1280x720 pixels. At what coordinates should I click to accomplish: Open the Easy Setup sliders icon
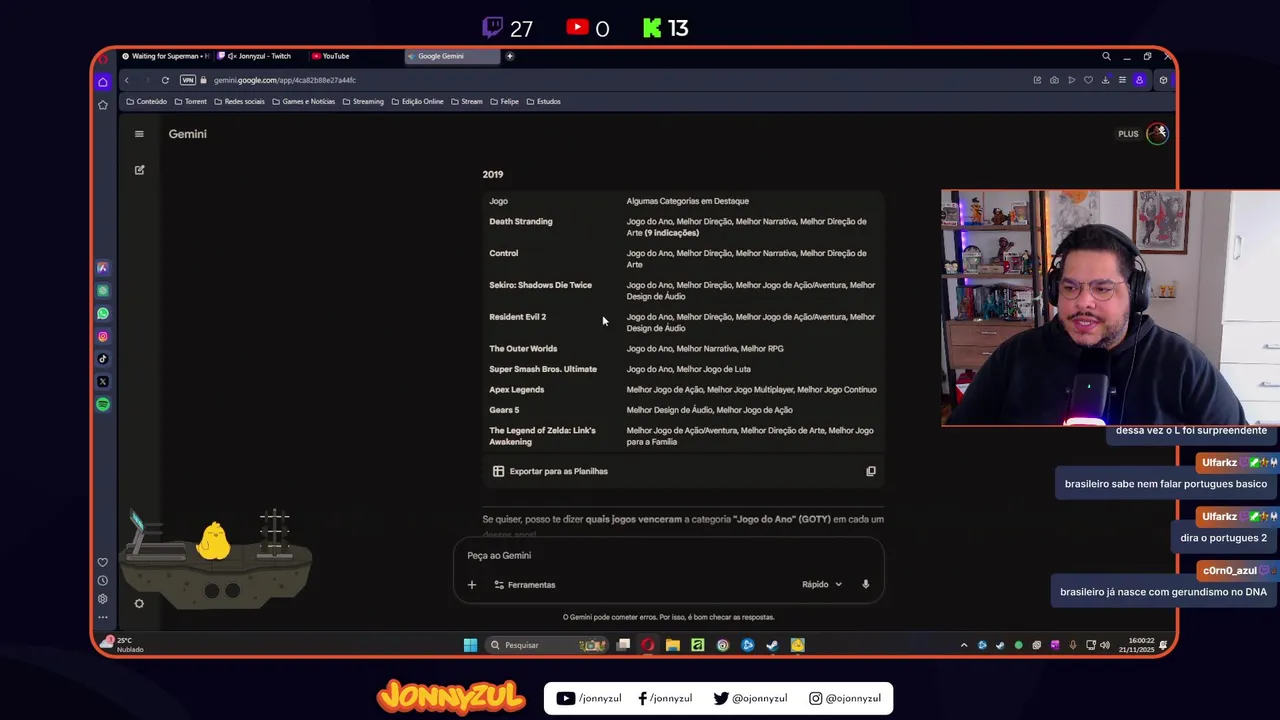(1122, 80)
